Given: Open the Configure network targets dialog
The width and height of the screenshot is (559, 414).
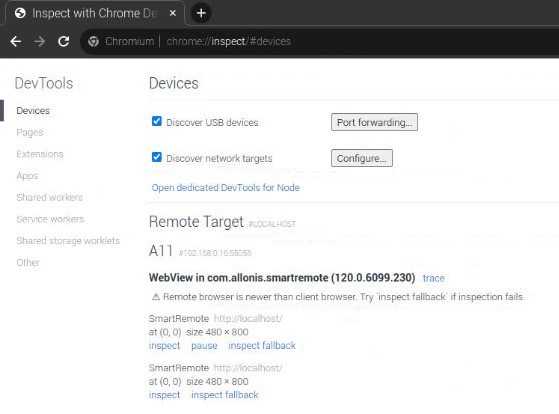Looking at the screenshot, I should click(x=362, y=158).
